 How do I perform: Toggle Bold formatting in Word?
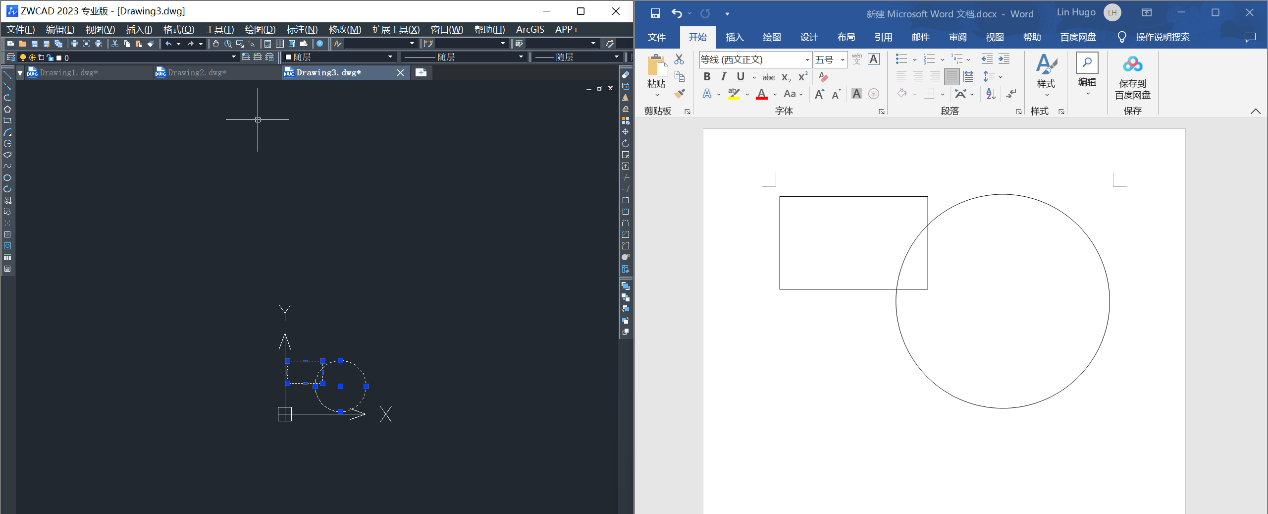point(707,77)
